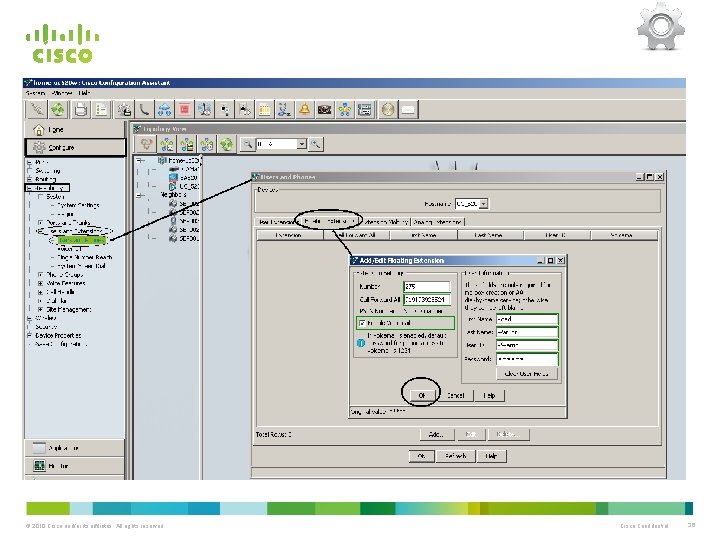Select Single Number Reach in the tree
Viewport: 720px width, 540px height.
pyautogui.click(x=85, y=257)
